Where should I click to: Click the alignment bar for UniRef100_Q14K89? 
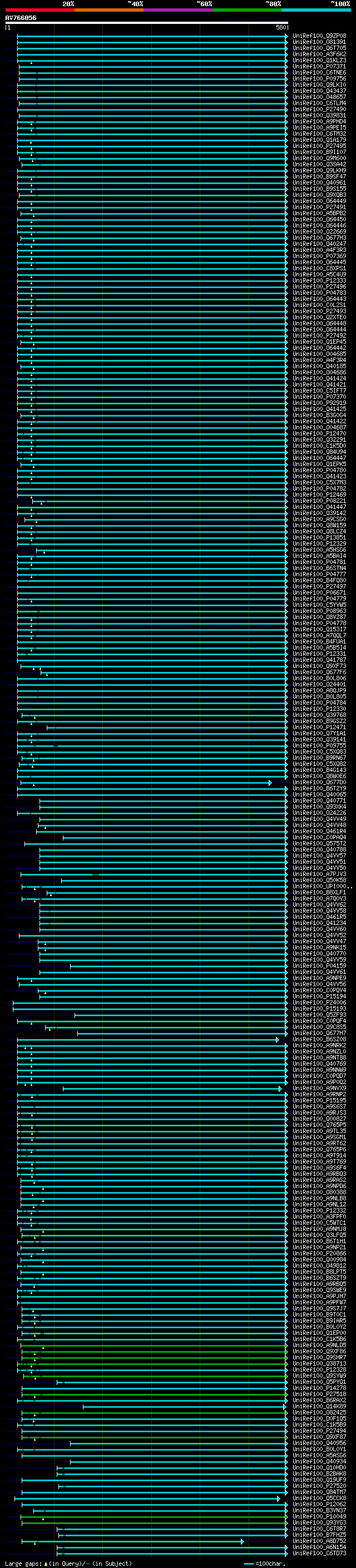click(184, 1406)
